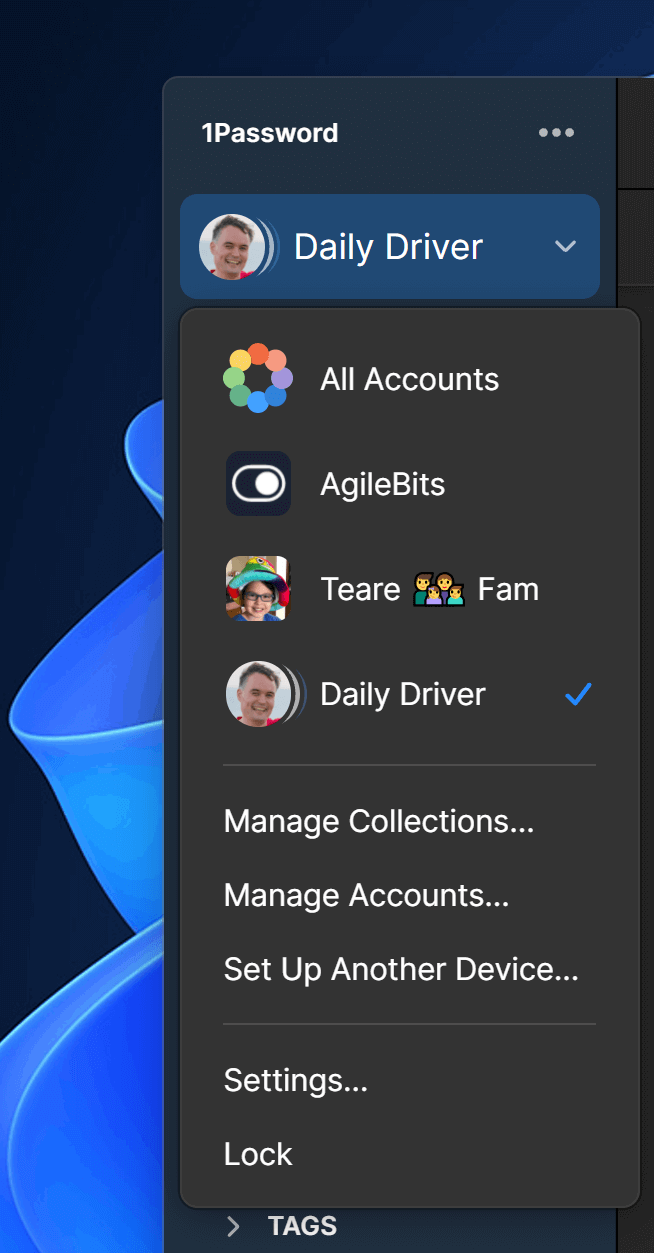Screen dimensions: 654x1253
Task: Click the Teare Fam account avatar
Action: click(x=258, y=589)
